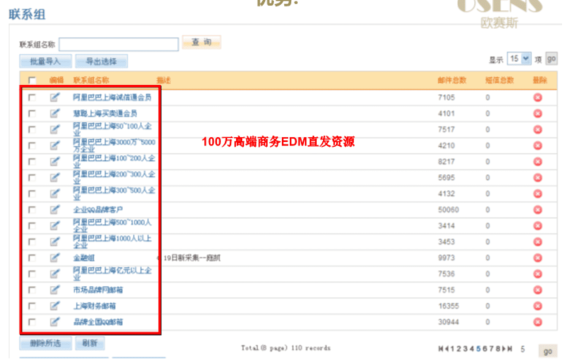Tick the 企业QQ品牌客户 checkbox
The width and height of the screenshot is (570, 360).
32,210
